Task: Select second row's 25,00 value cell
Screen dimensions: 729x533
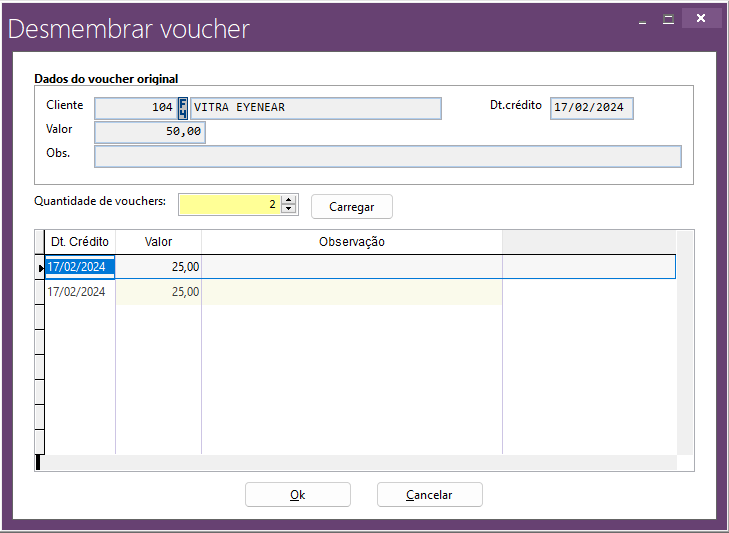Action: pyautogui.click(x=158, y=292)
